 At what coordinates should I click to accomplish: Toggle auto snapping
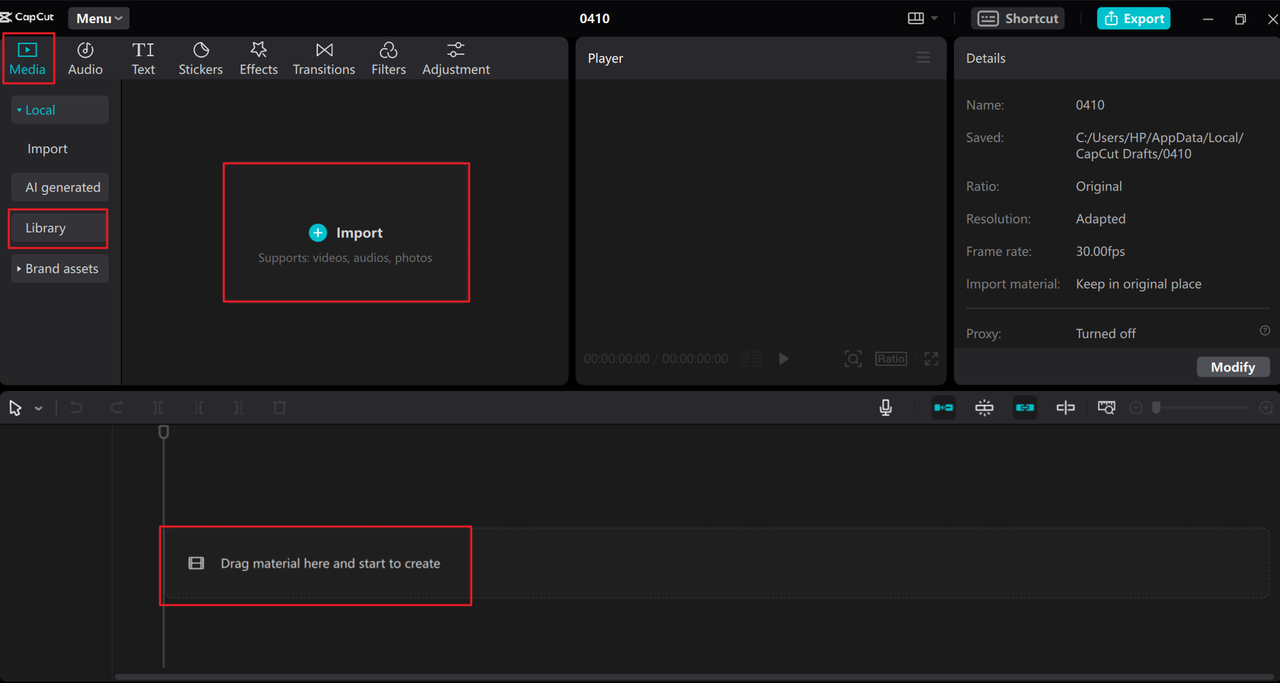984,408
